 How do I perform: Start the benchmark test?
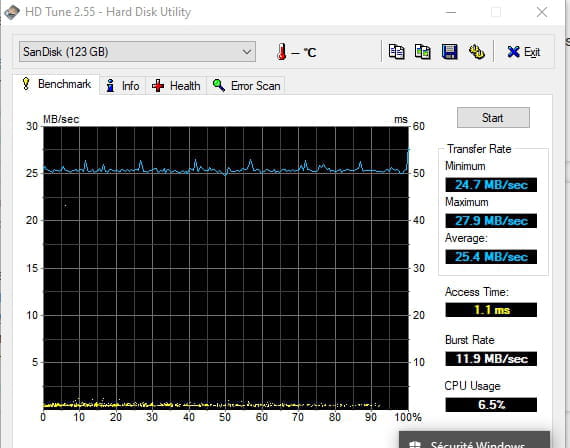(493, 117)
